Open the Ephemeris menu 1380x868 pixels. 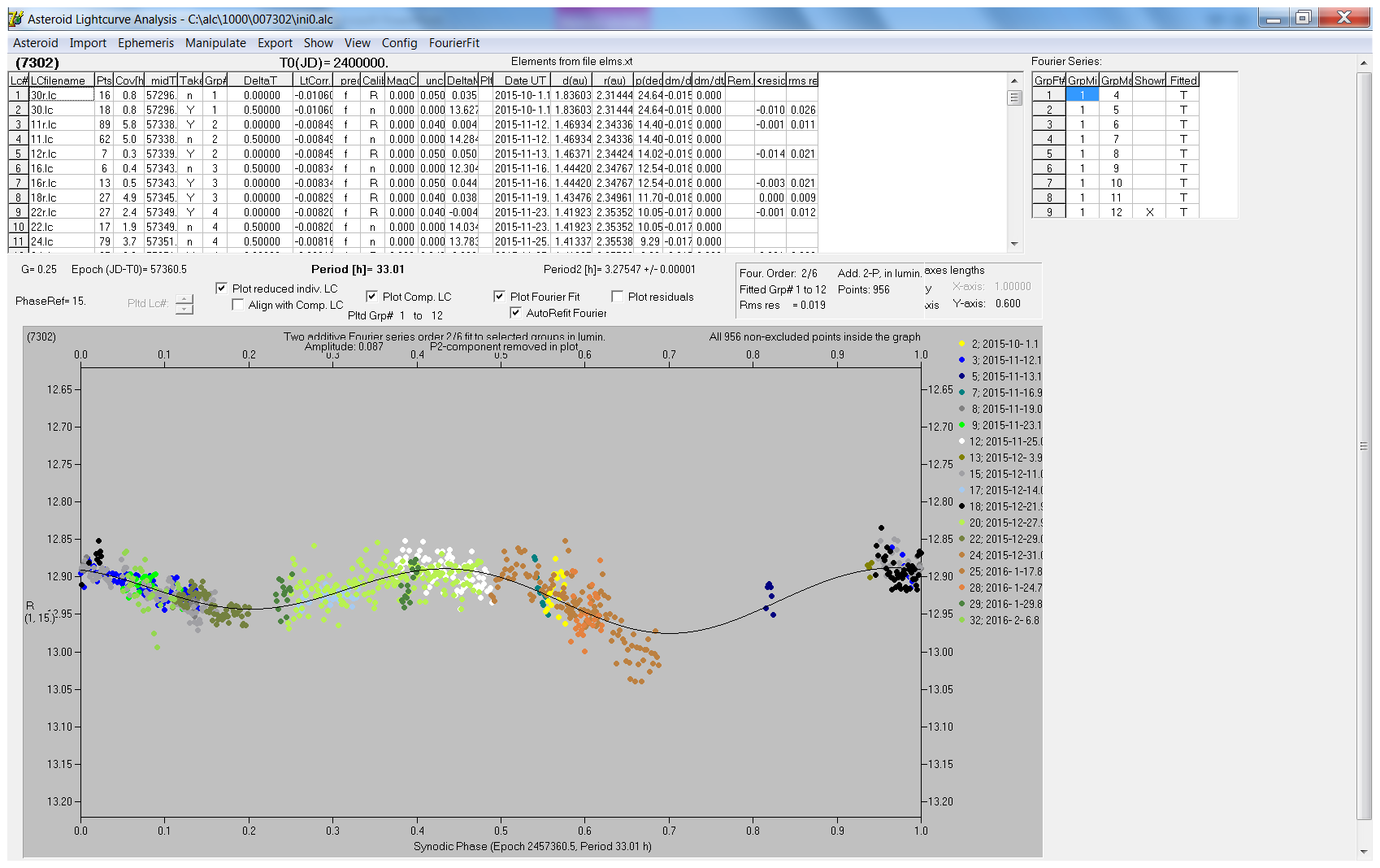click(x=145, y=43)
